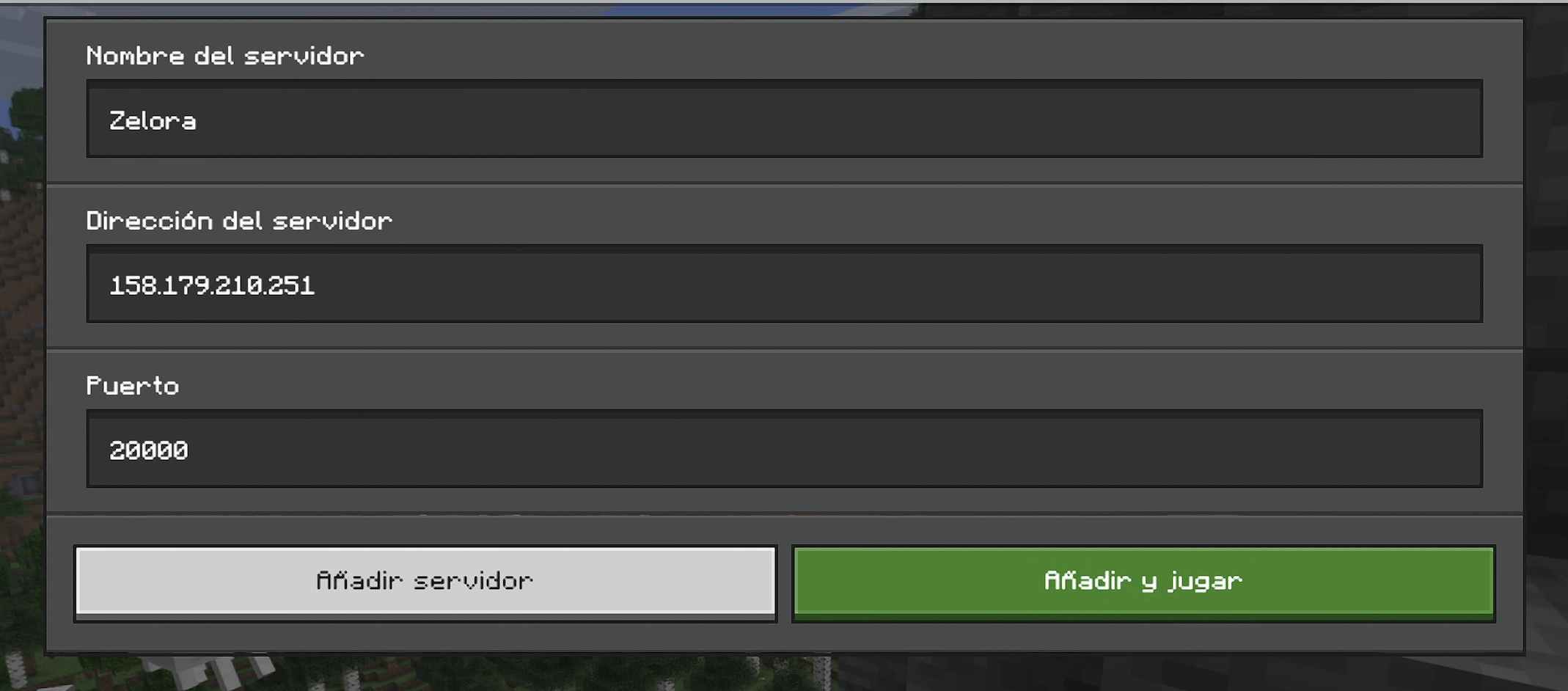Click the Añadir servidor button
1568x691 pixels.
(x=425, y=582)
